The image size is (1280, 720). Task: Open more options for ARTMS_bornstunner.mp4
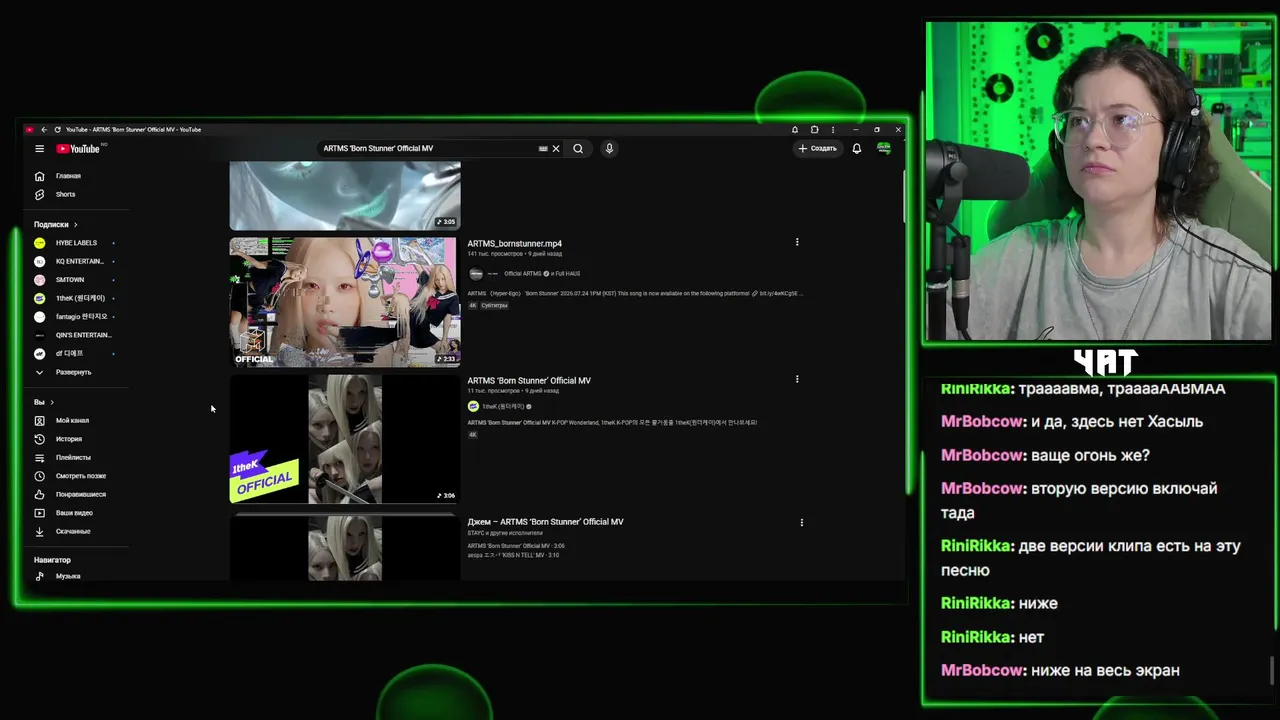point(797,242)
